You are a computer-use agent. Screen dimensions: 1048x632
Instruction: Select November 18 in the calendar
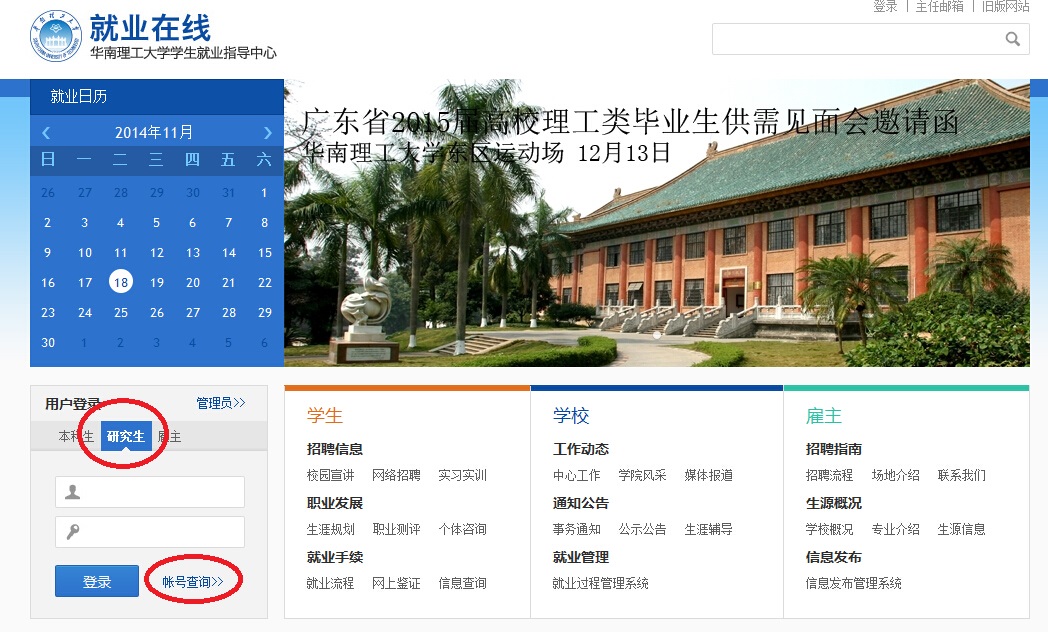coord(120,282)
